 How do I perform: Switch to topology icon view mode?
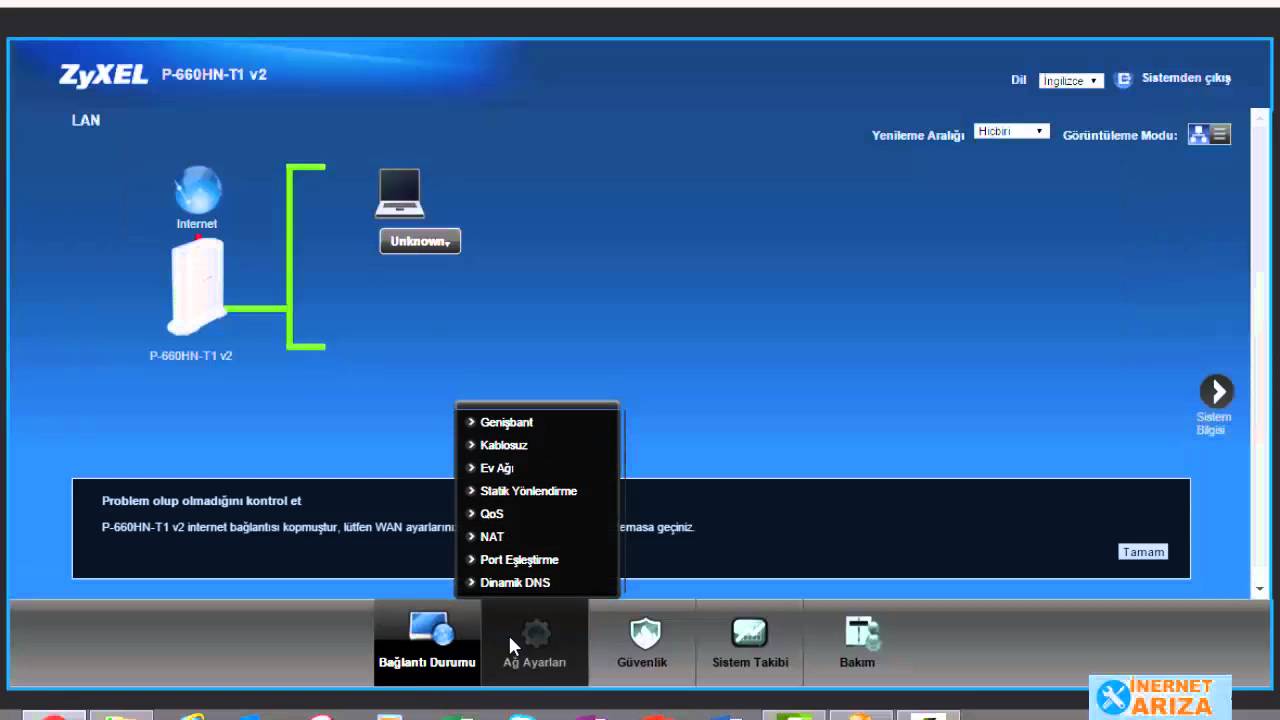[1198, 135]
